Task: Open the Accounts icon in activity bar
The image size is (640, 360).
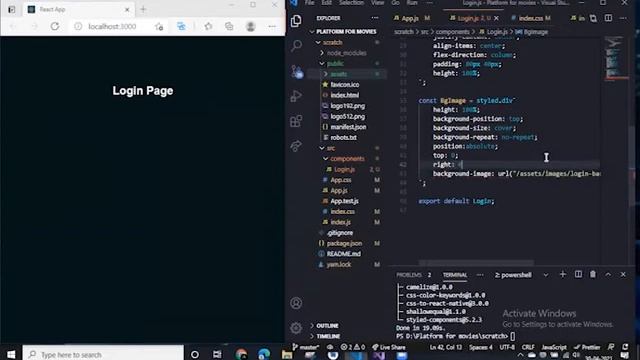Action: tap(296, 303)
